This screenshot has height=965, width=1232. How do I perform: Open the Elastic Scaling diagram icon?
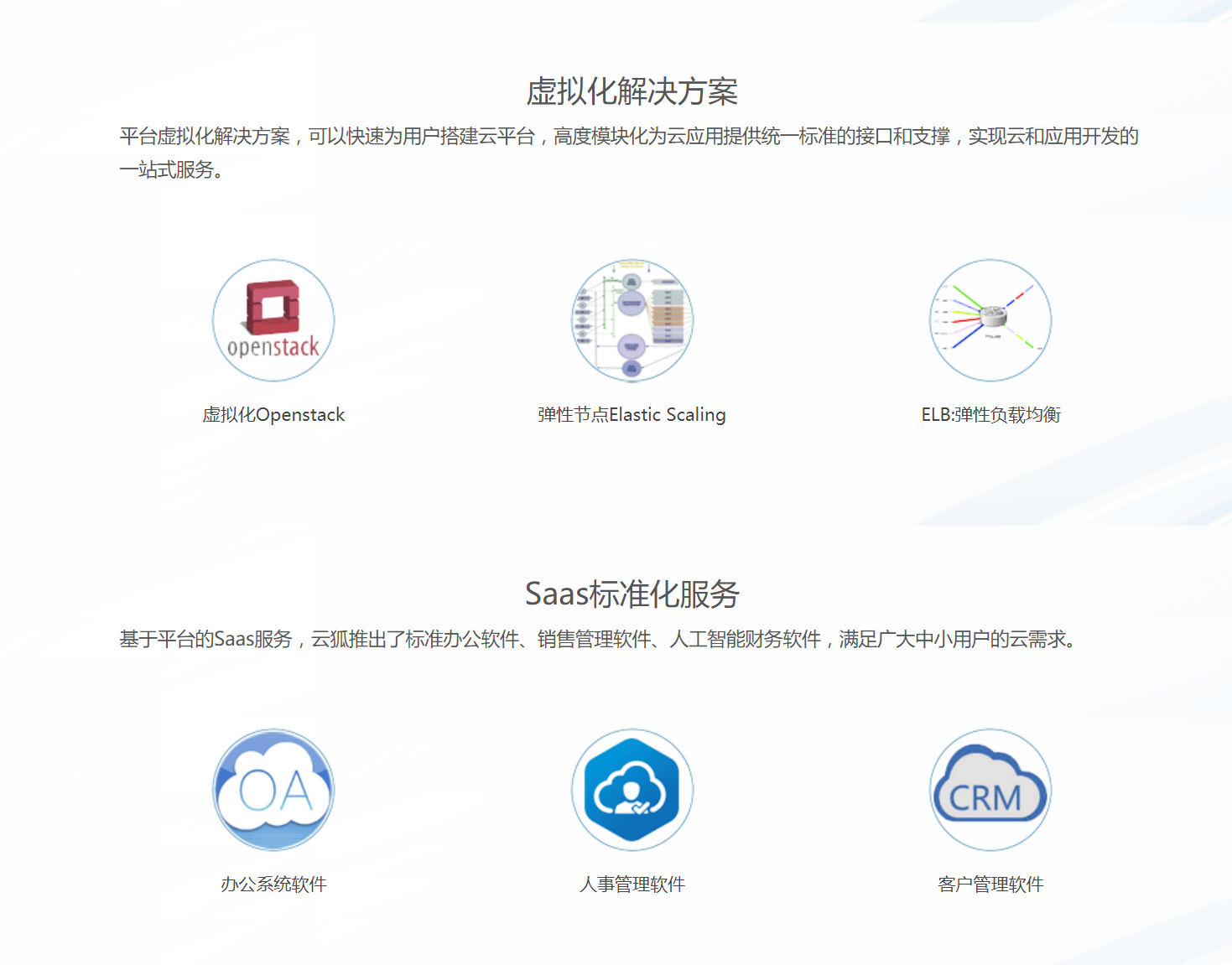632,320
